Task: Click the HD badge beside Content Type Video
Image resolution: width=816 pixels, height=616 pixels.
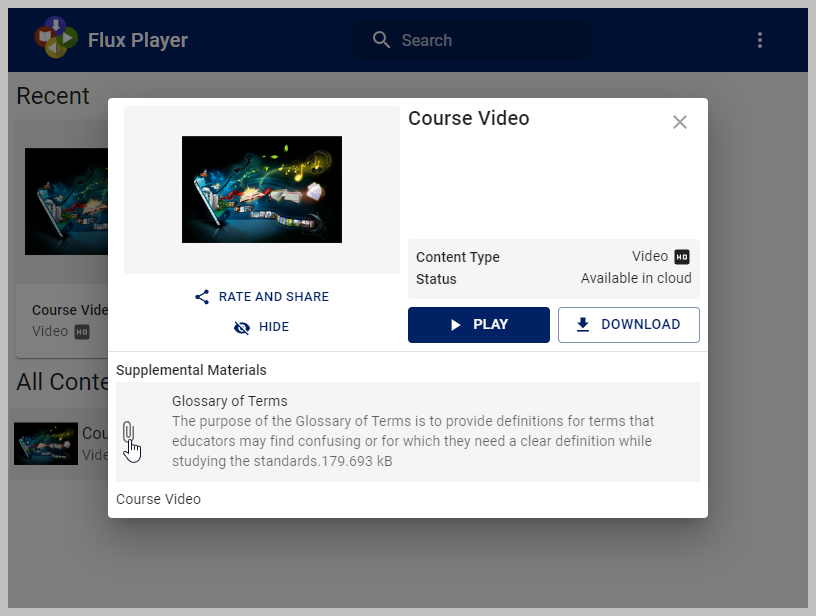Action: pos(682,257)
